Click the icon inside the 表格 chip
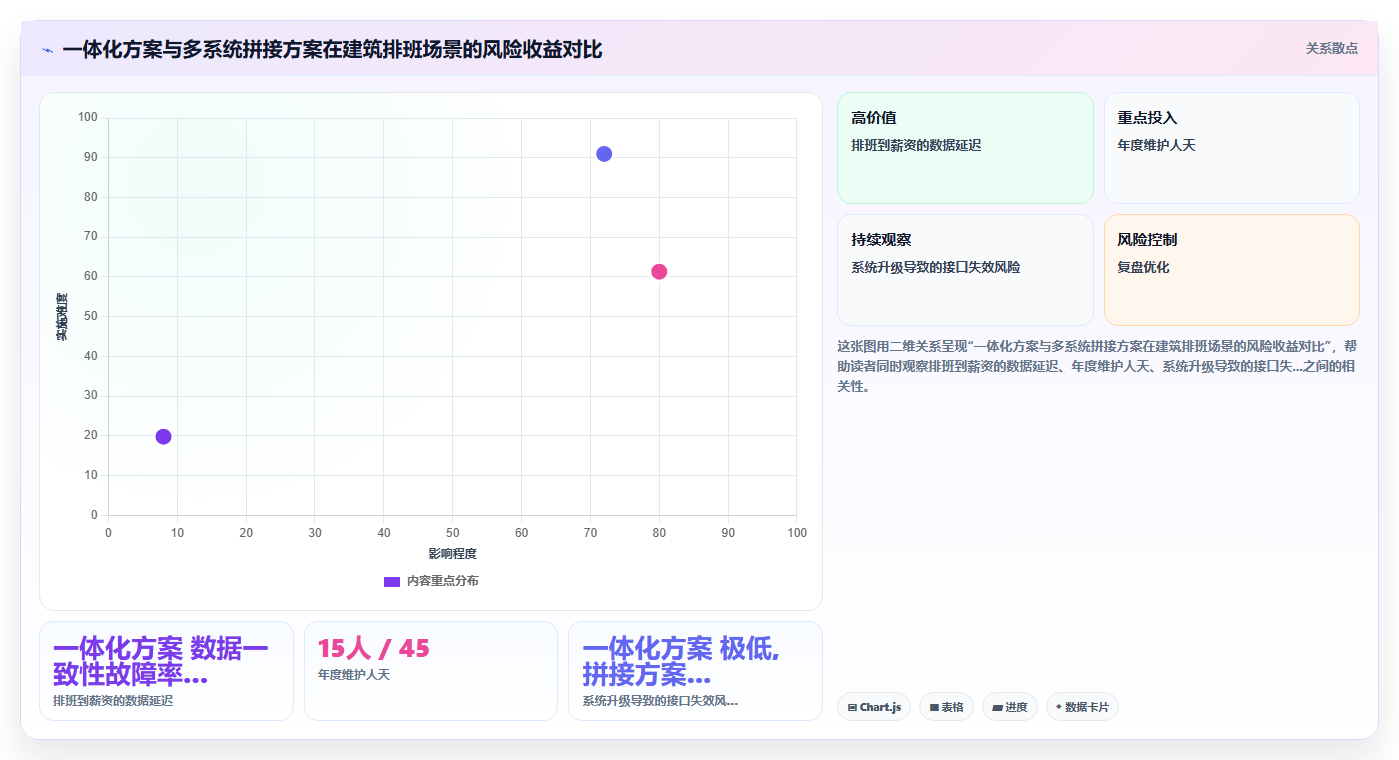The image size is (1399, 760). click(x=934, y=708)
